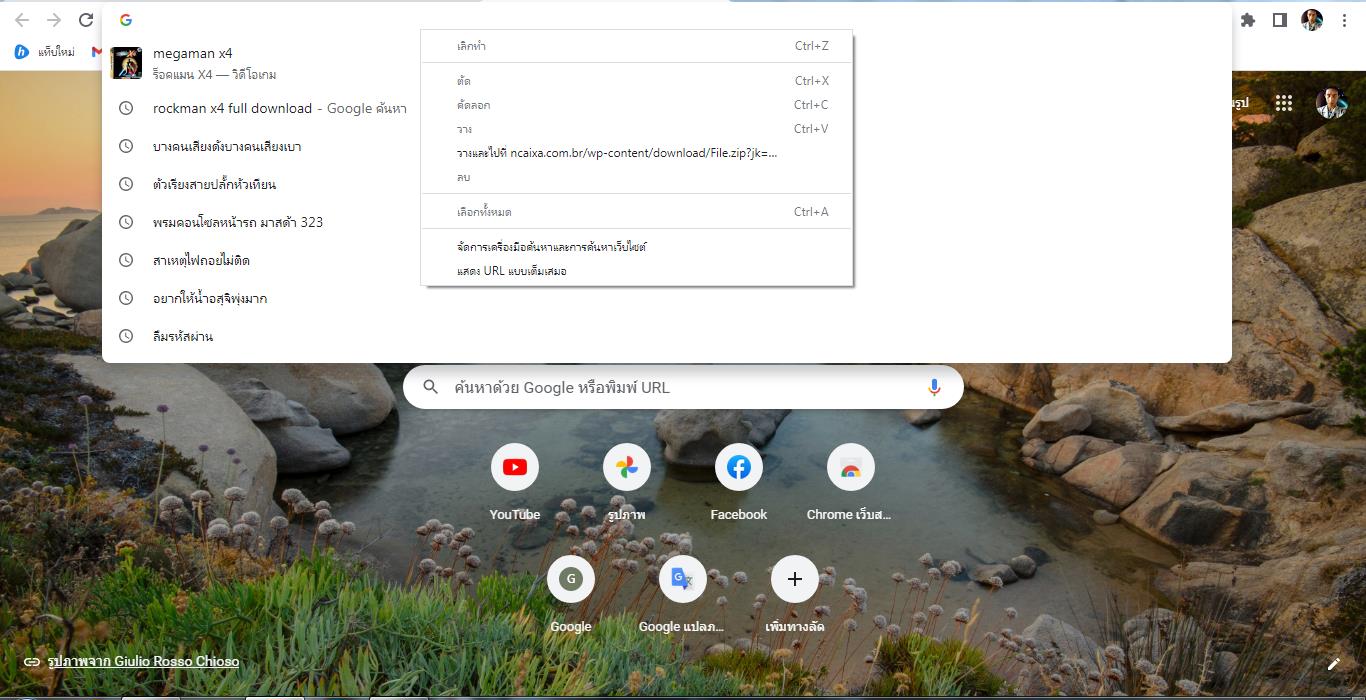Open the Google Translate shortcut
The image size is (1366, 700).
(x=682, y=580)
